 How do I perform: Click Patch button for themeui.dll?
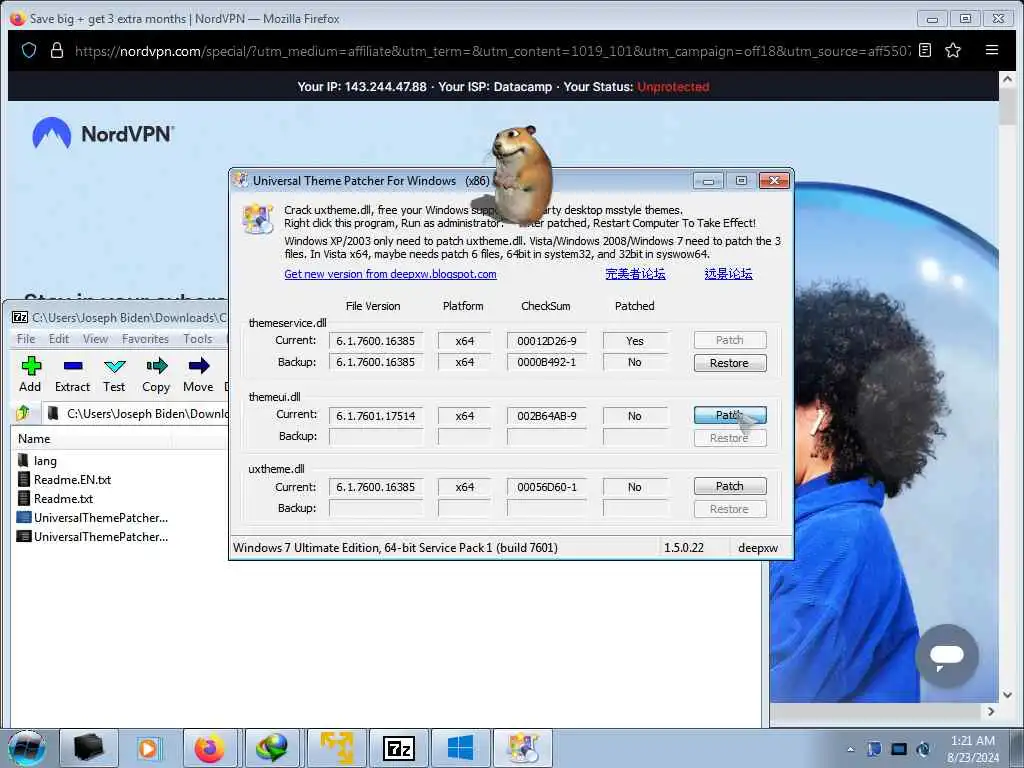pyautogui.click(x=729, y=415)
